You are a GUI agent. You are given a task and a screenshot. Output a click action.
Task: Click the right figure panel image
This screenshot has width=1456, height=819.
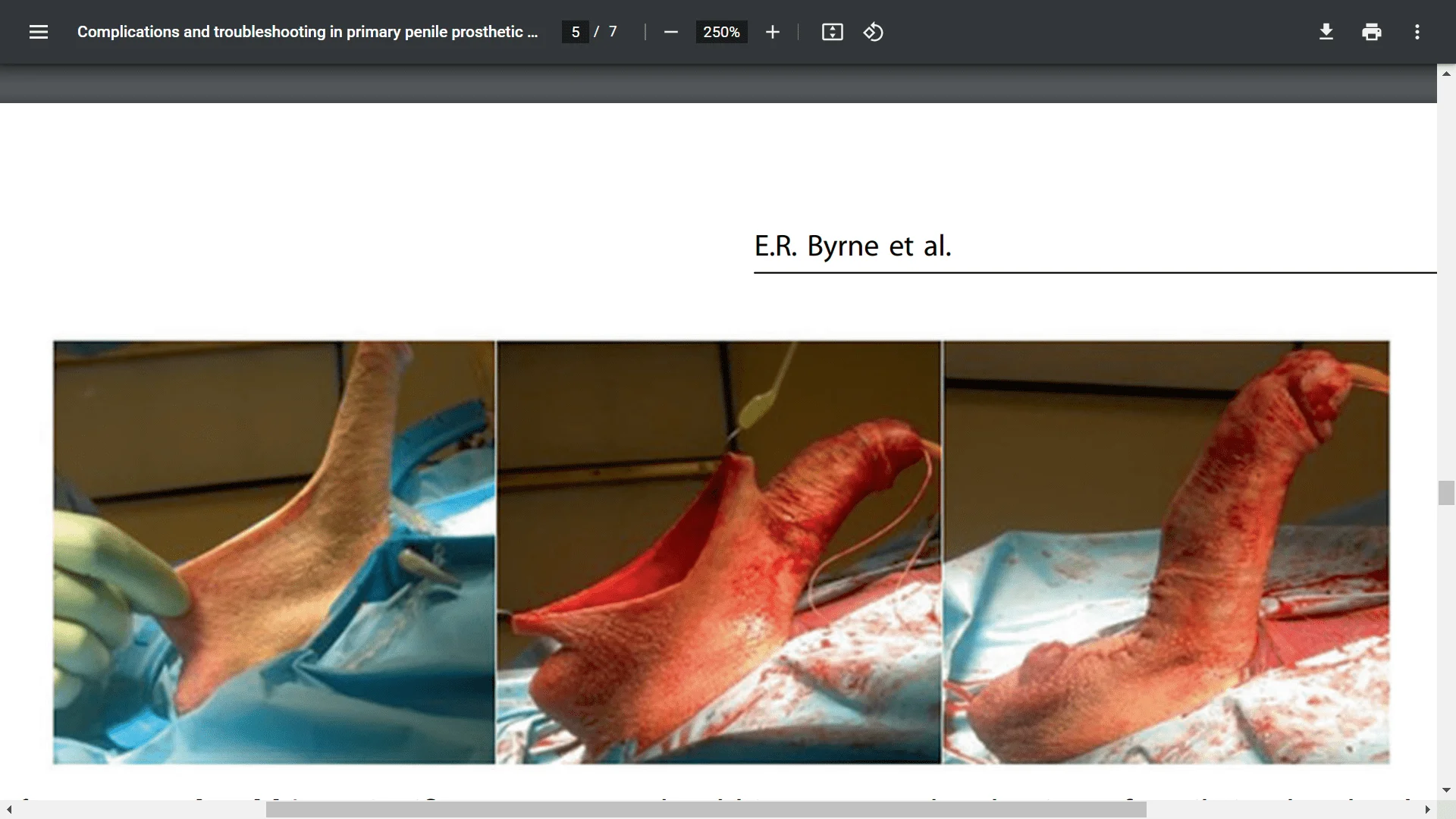(1166, 552)
